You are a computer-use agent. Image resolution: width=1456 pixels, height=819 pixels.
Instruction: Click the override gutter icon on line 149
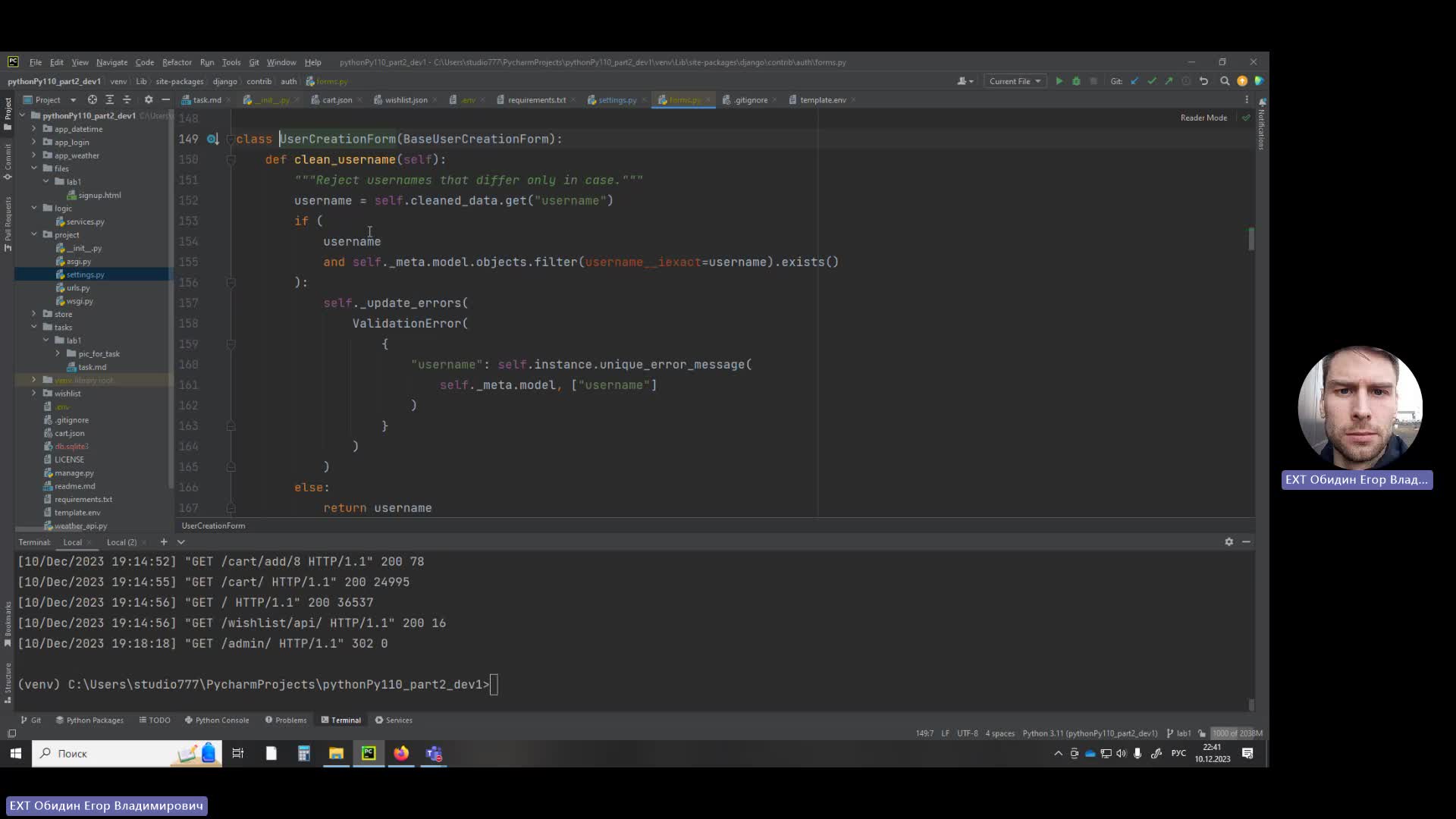point(212,139)
